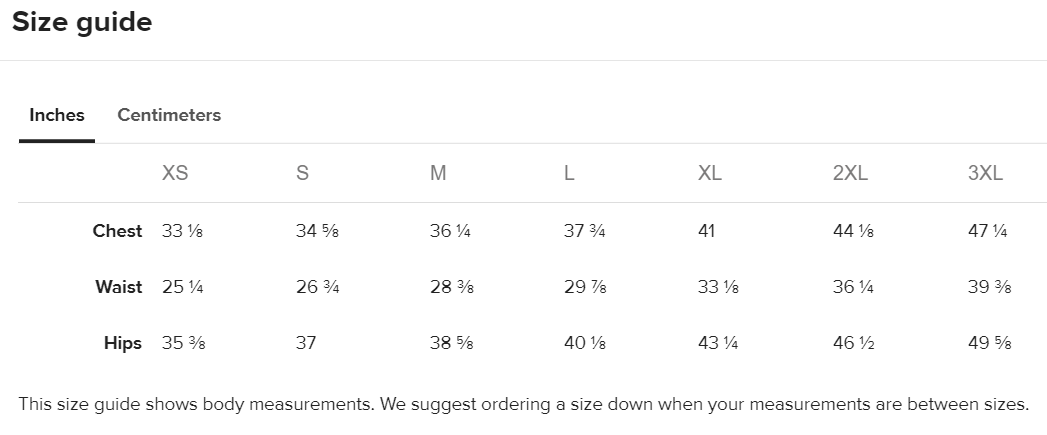Click the Size guide heading
Screen dimensions: 1047x435
(x=82, y=22)
